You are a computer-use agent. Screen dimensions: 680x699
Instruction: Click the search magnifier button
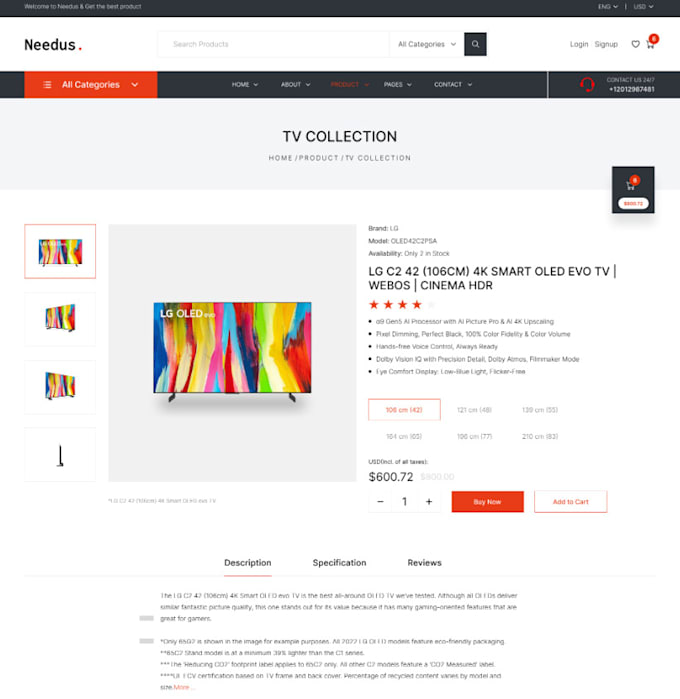pyautogui.click(x=475, y=44)
